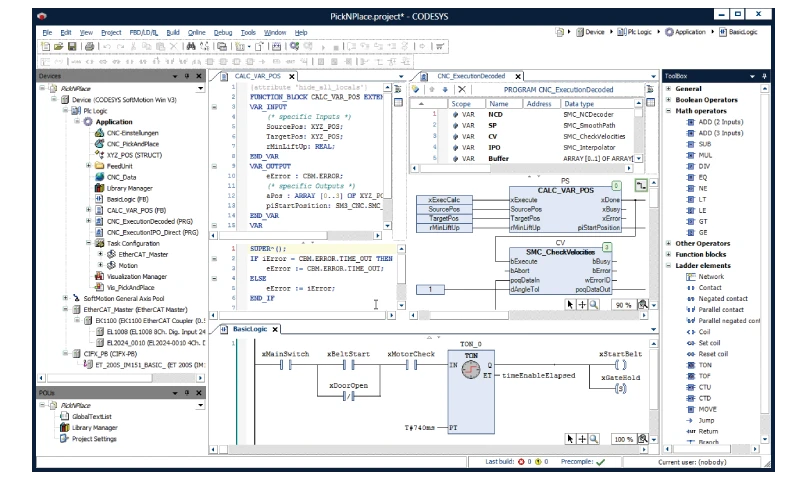Pin the ToolBox panel
Screen dimensions: 800x480
[x=764, y=76]
